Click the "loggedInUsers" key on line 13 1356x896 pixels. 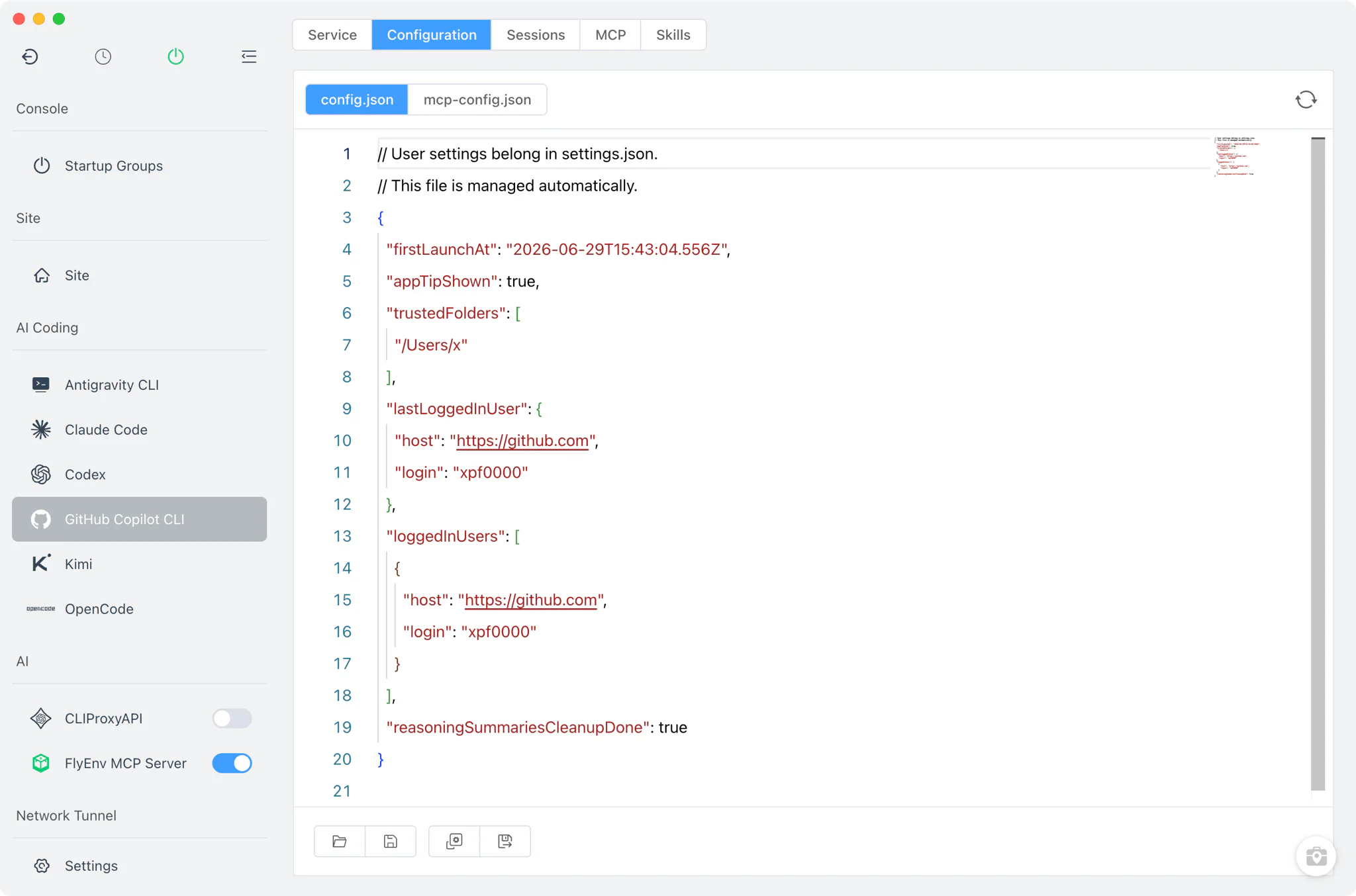coord(446,536)
